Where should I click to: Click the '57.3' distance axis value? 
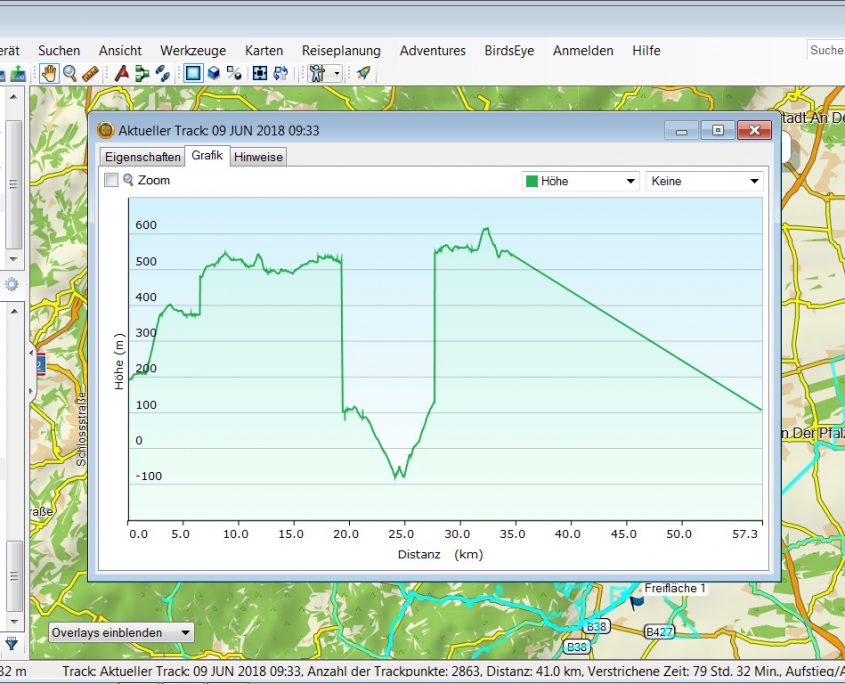(745, 534)
